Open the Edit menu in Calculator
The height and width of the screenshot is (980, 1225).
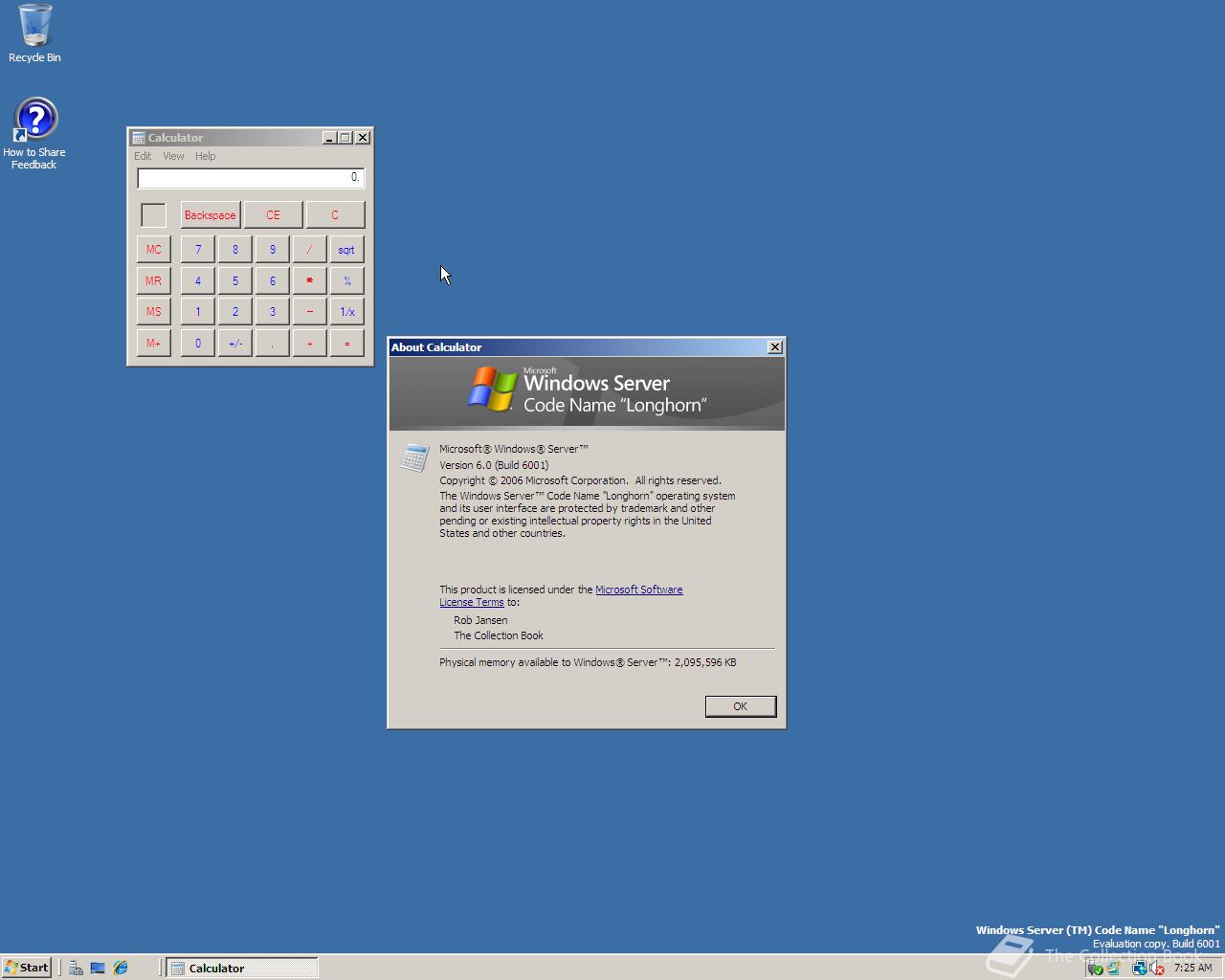143,156
